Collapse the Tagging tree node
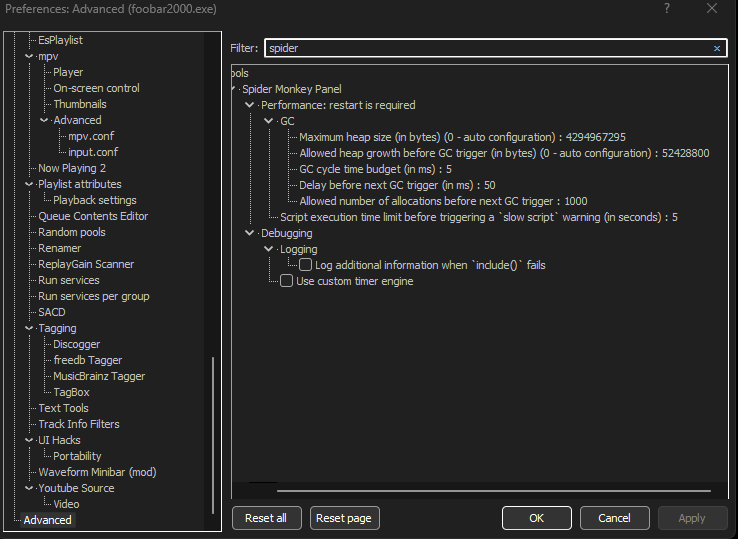This screenshot has width=738, height=539. click(x=29, y=329)
